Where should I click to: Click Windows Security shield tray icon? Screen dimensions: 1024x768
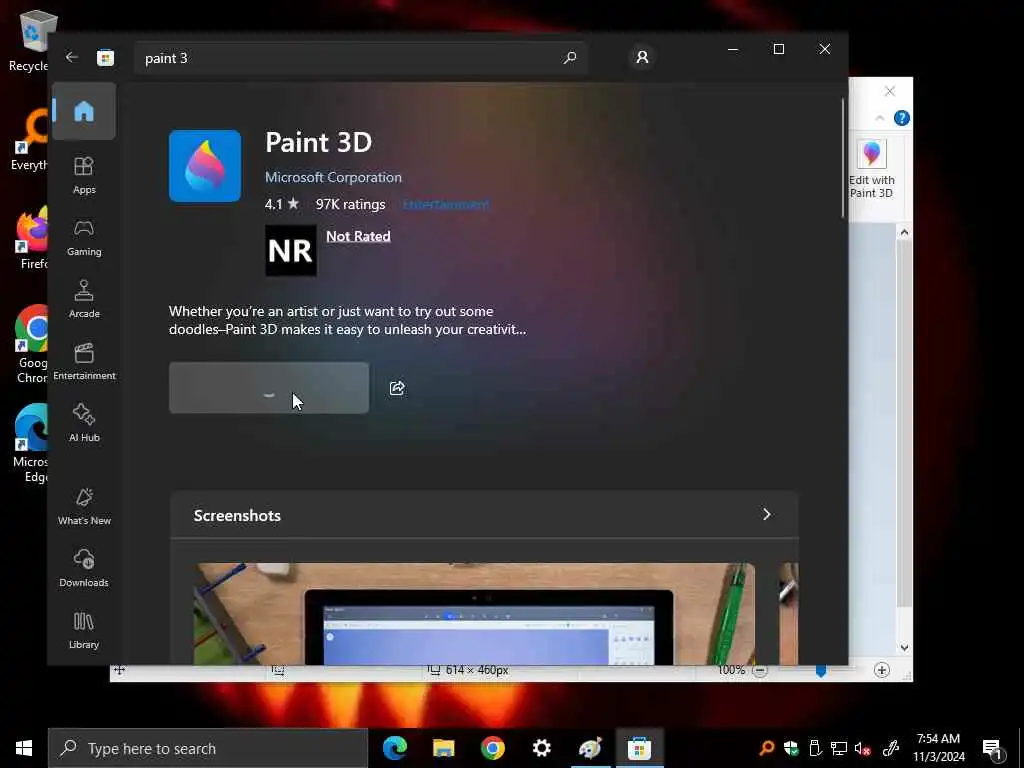(791, 748)
